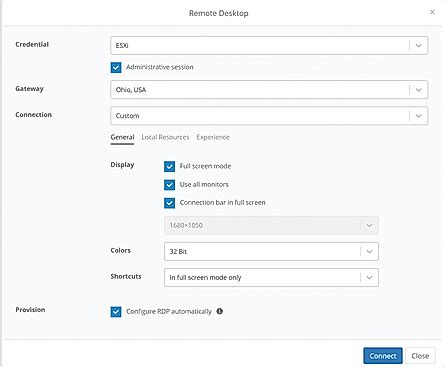Uncheck Connection bar in full screen

169,203
